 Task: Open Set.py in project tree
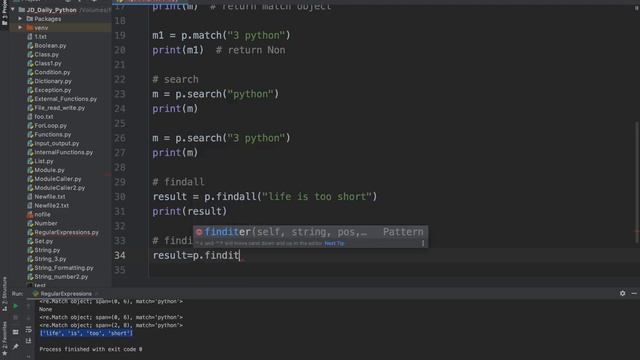(x=40, y=241)
